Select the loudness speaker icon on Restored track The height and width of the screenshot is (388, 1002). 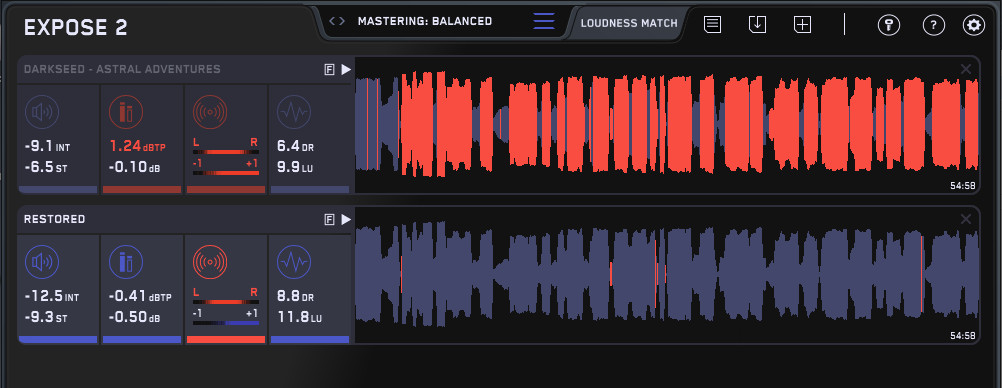pos(42,261)
